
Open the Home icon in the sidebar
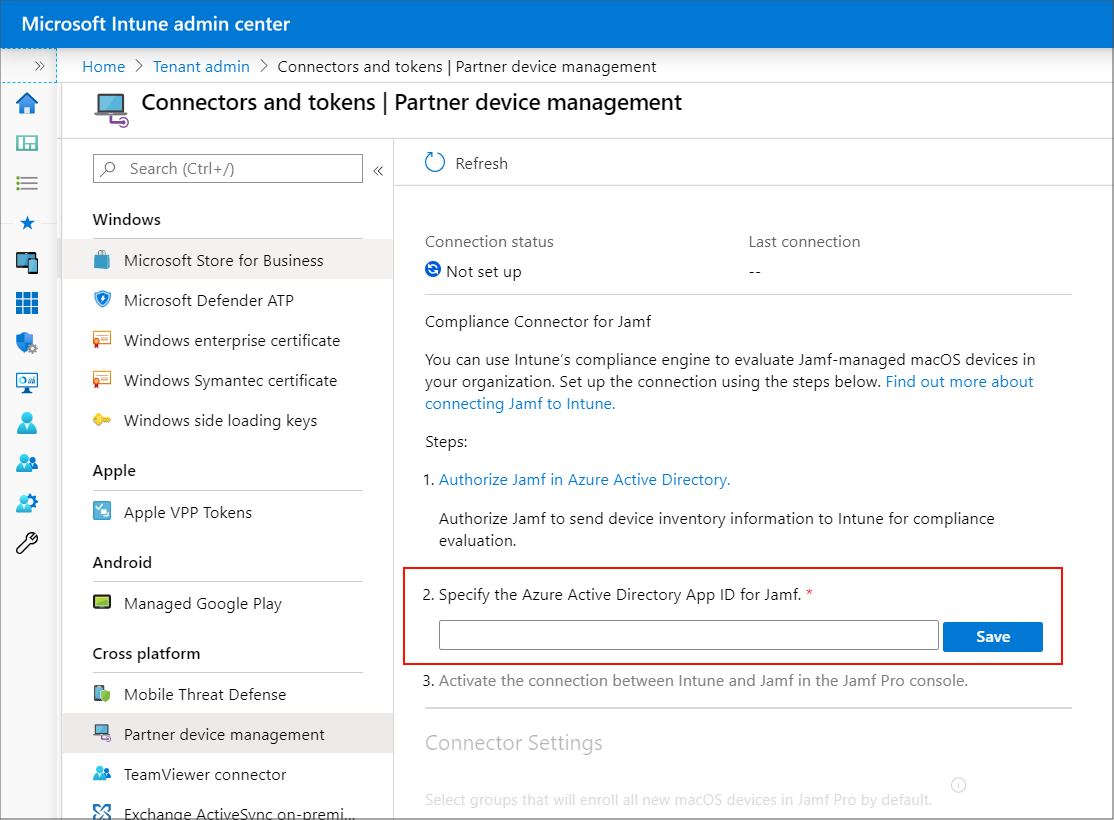[x=27, y=103]
